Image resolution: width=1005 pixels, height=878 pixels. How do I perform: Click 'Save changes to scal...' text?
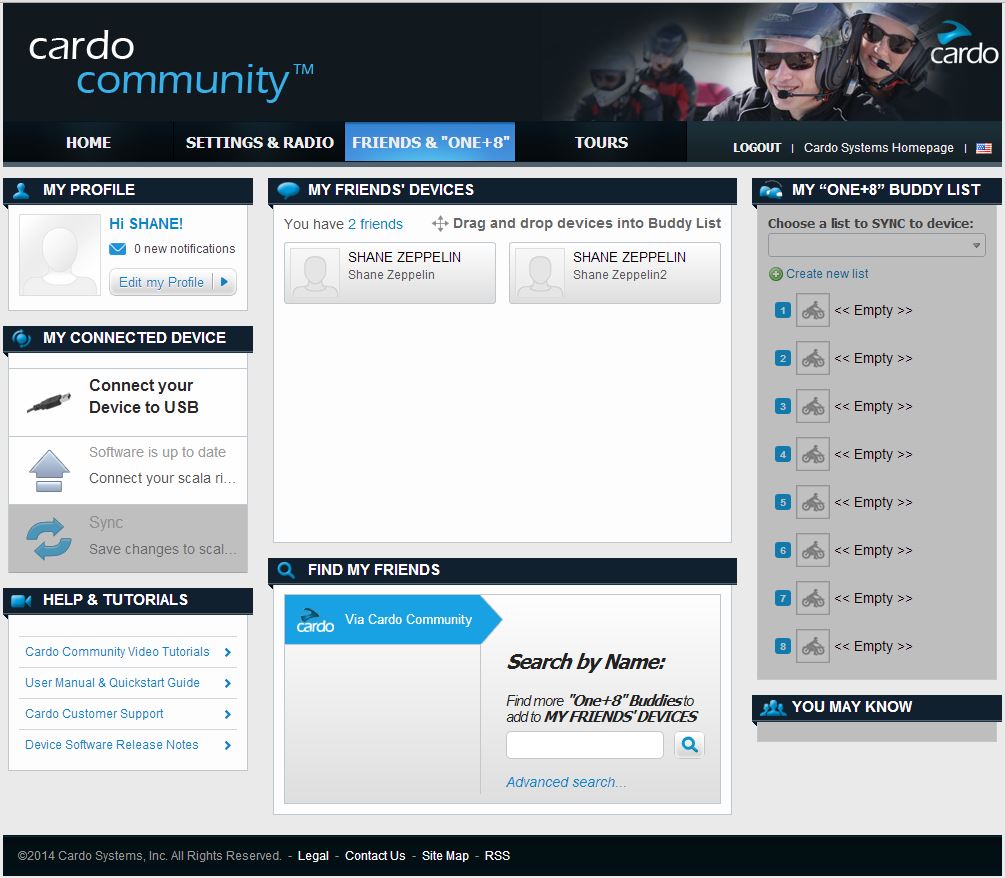point(163,549)
